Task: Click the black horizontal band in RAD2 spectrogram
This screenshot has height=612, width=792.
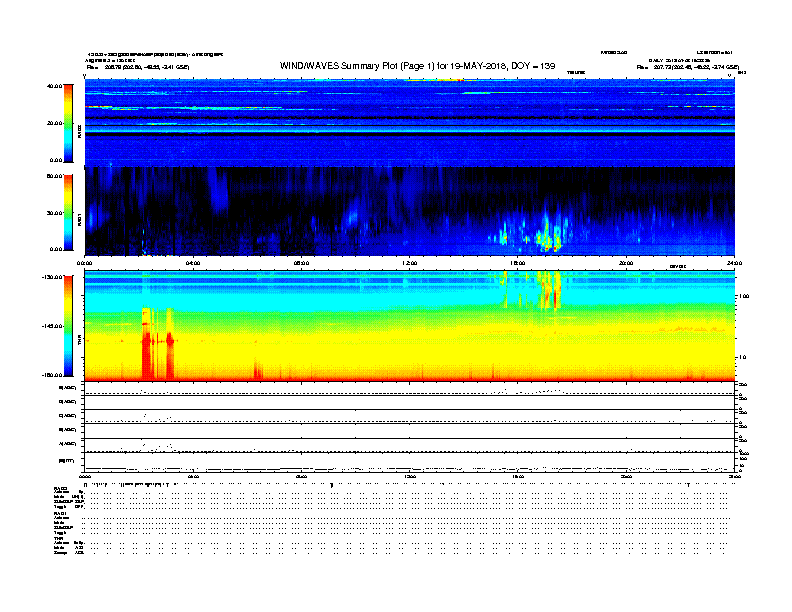Action: (410, 134)
